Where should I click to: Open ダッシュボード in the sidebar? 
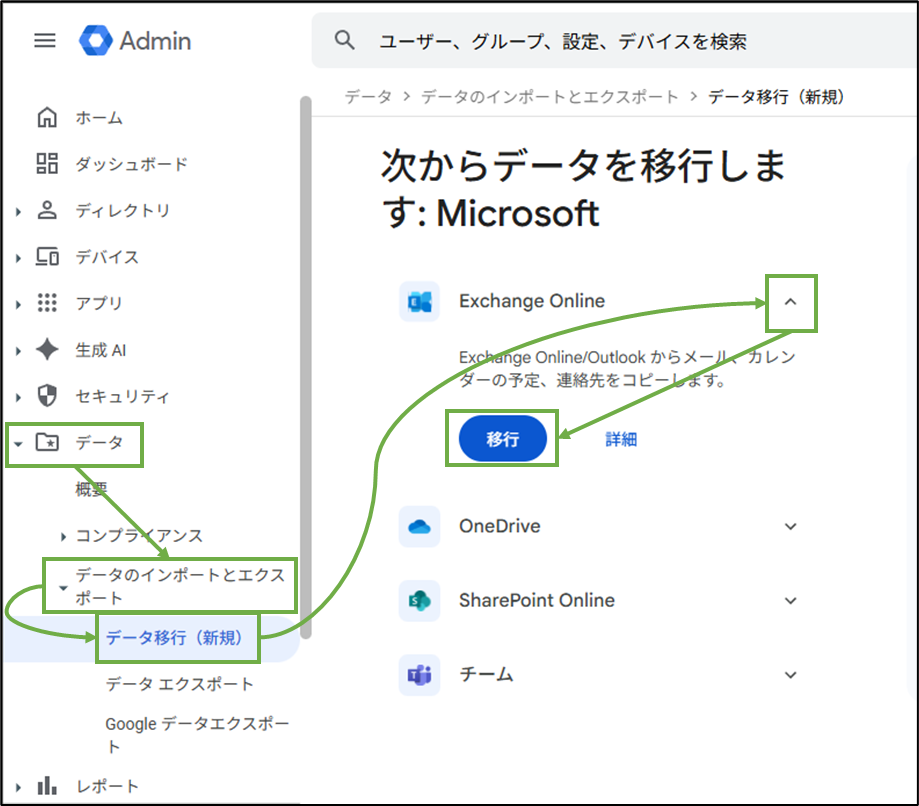click(131, 164)
